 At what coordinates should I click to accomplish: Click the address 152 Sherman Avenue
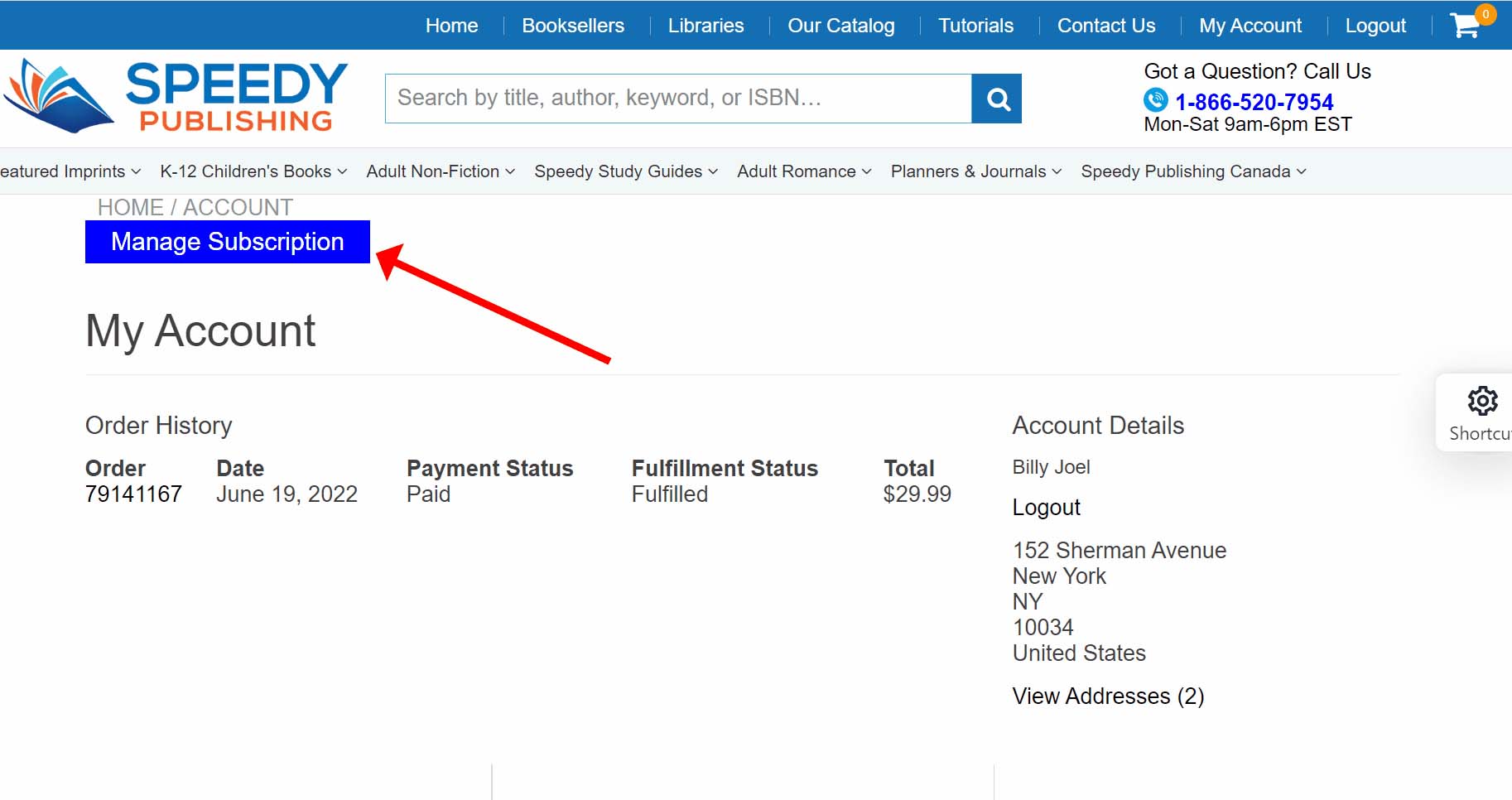point(1119,551)
